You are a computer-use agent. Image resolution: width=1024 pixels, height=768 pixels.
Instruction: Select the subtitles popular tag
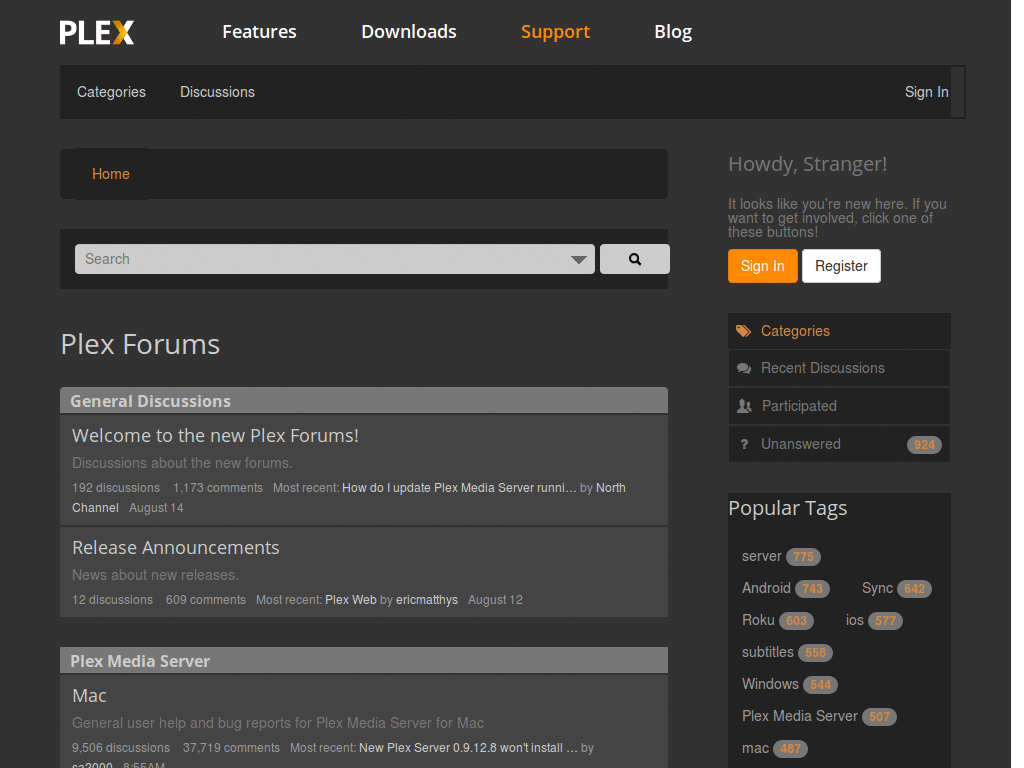767,652
